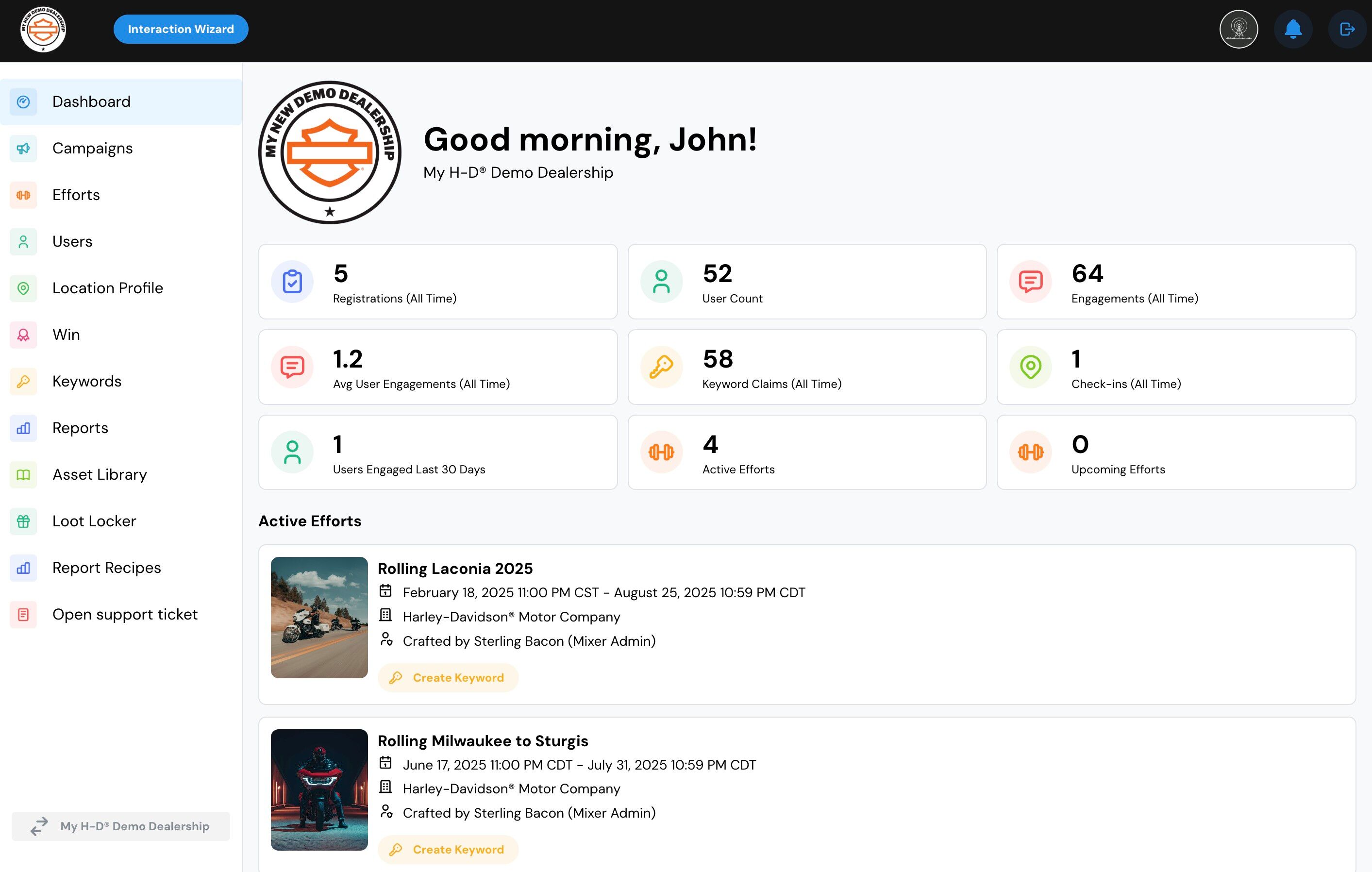Go to Location Profile page
Image resolution: width=1372 pixels, height=872 pixels.
(107, 288)
